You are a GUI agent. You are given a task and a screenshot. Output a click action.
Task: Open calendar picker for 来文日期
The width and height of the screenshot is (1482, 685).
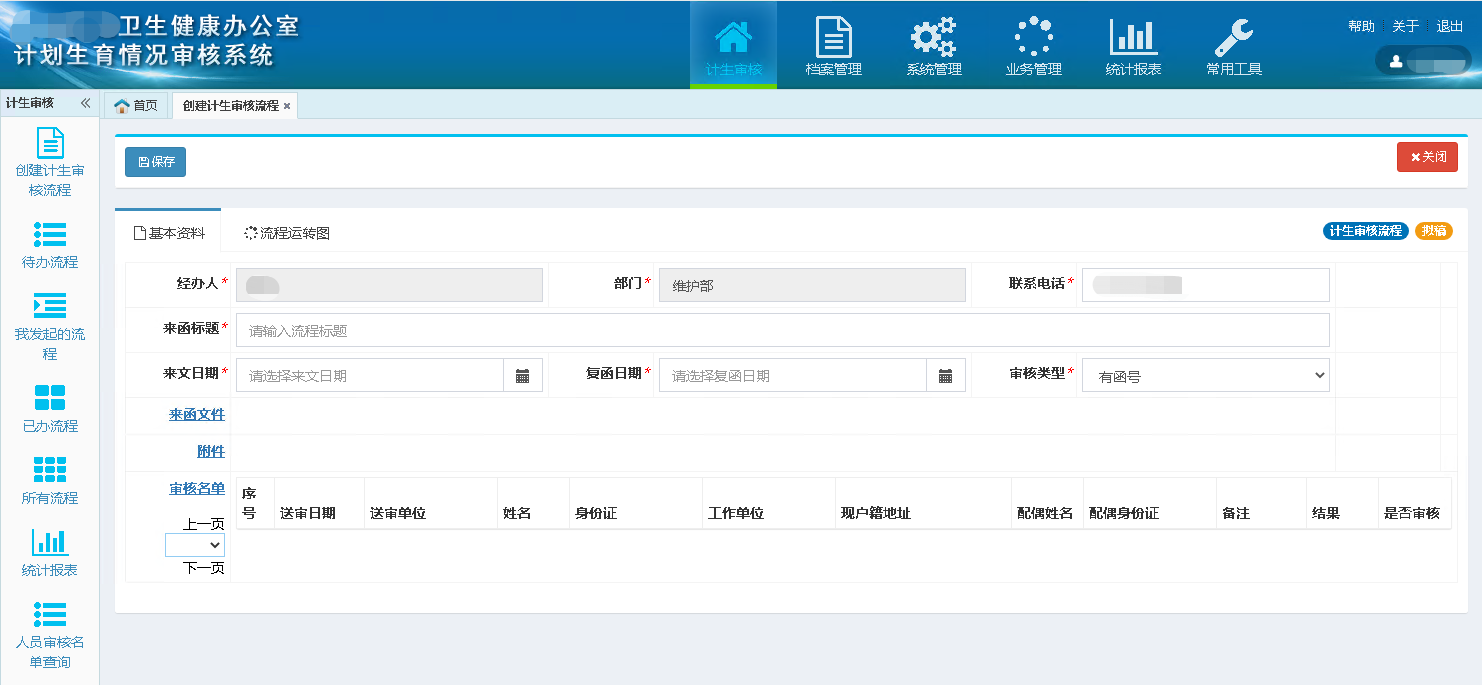click(x=522, y=376)
